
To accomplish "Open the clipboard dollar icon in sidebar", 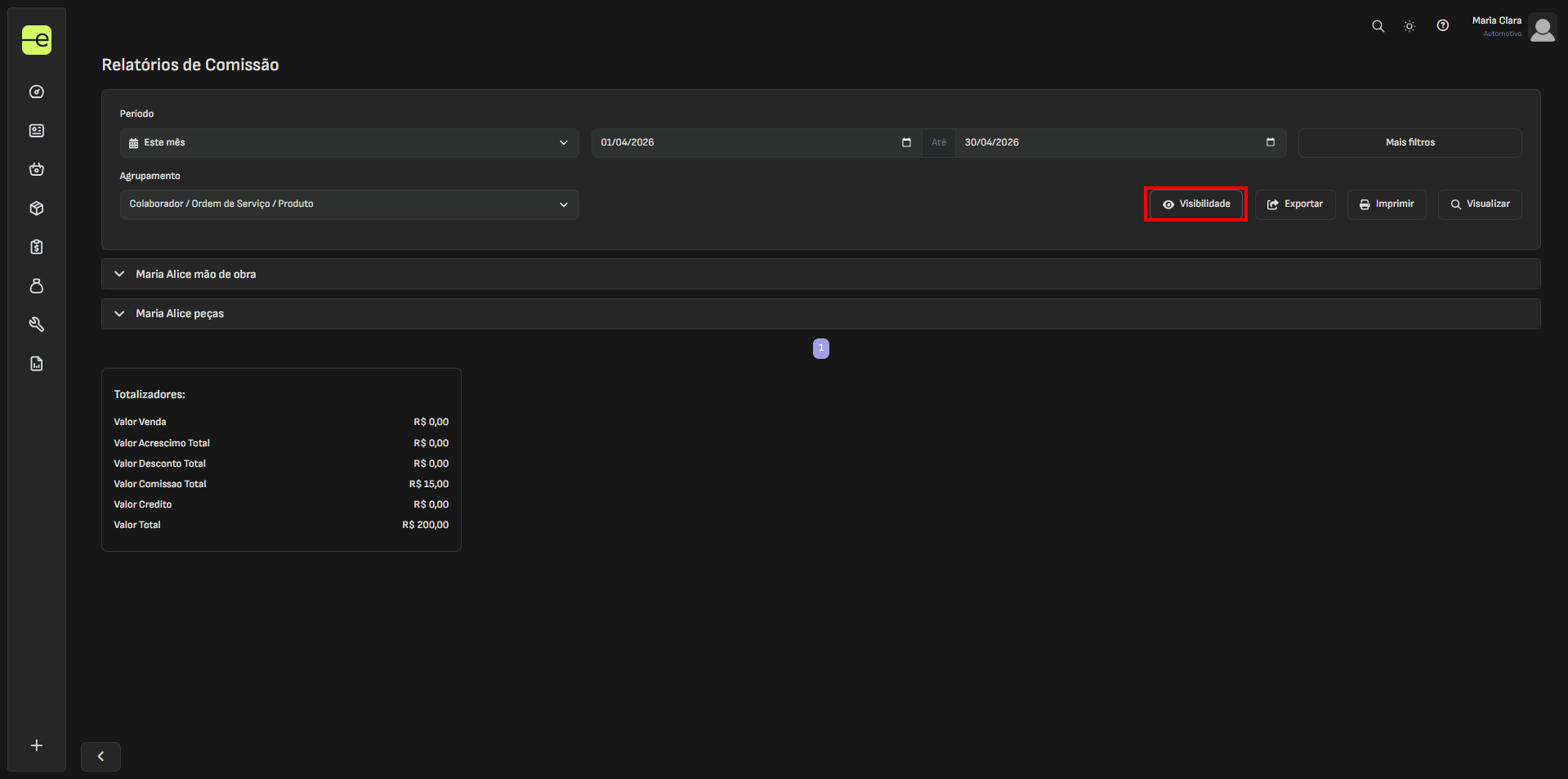I will click(x=37, y=247).
